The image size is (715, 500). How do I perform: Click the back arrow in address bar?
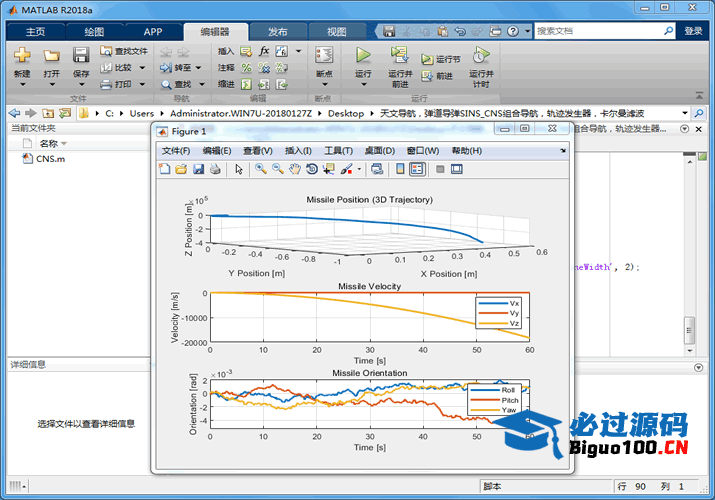14,113
